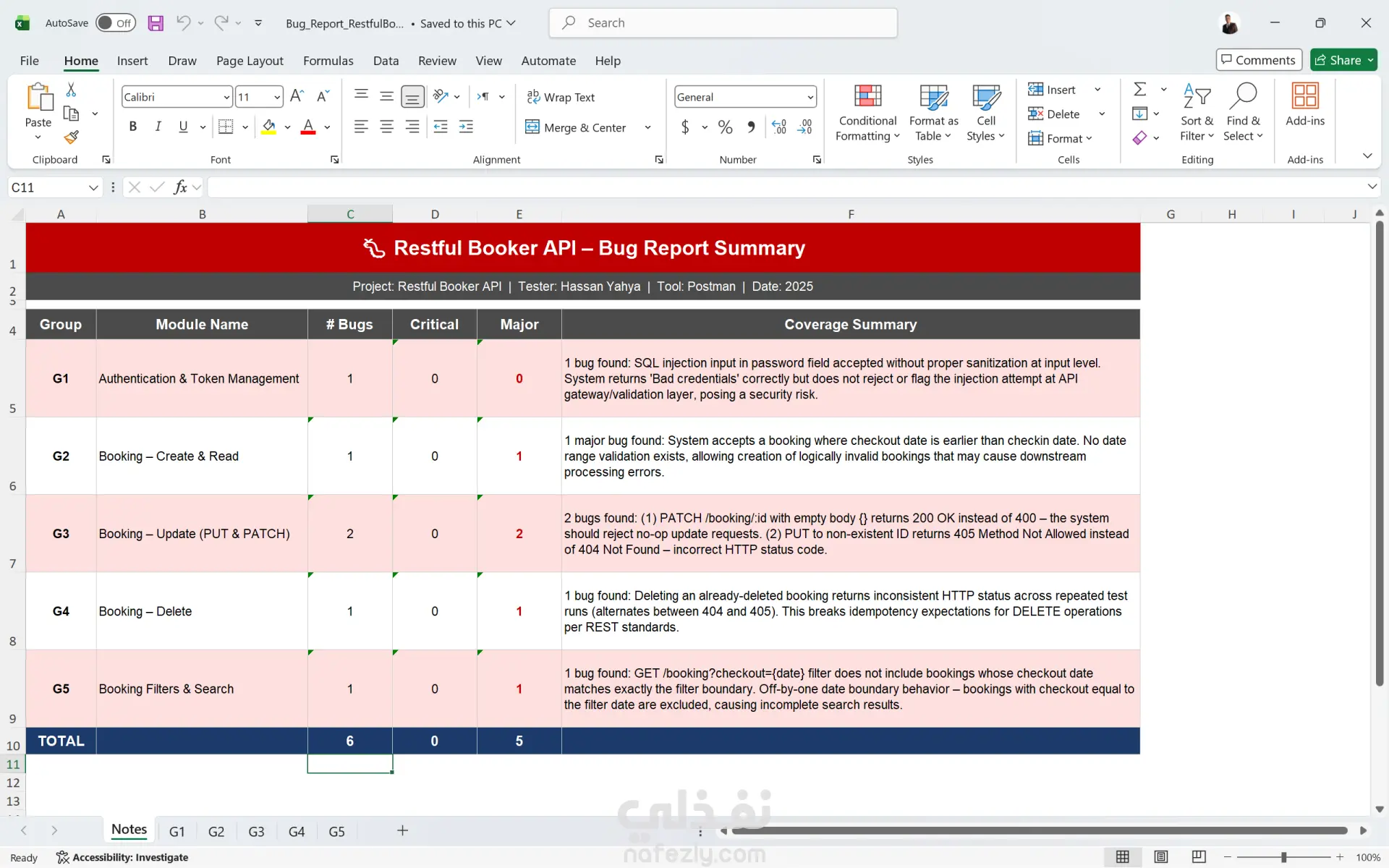Open the Formulas ribbon tab
1389x868 pixels.
pyautogui.click(x=328, y=61)
